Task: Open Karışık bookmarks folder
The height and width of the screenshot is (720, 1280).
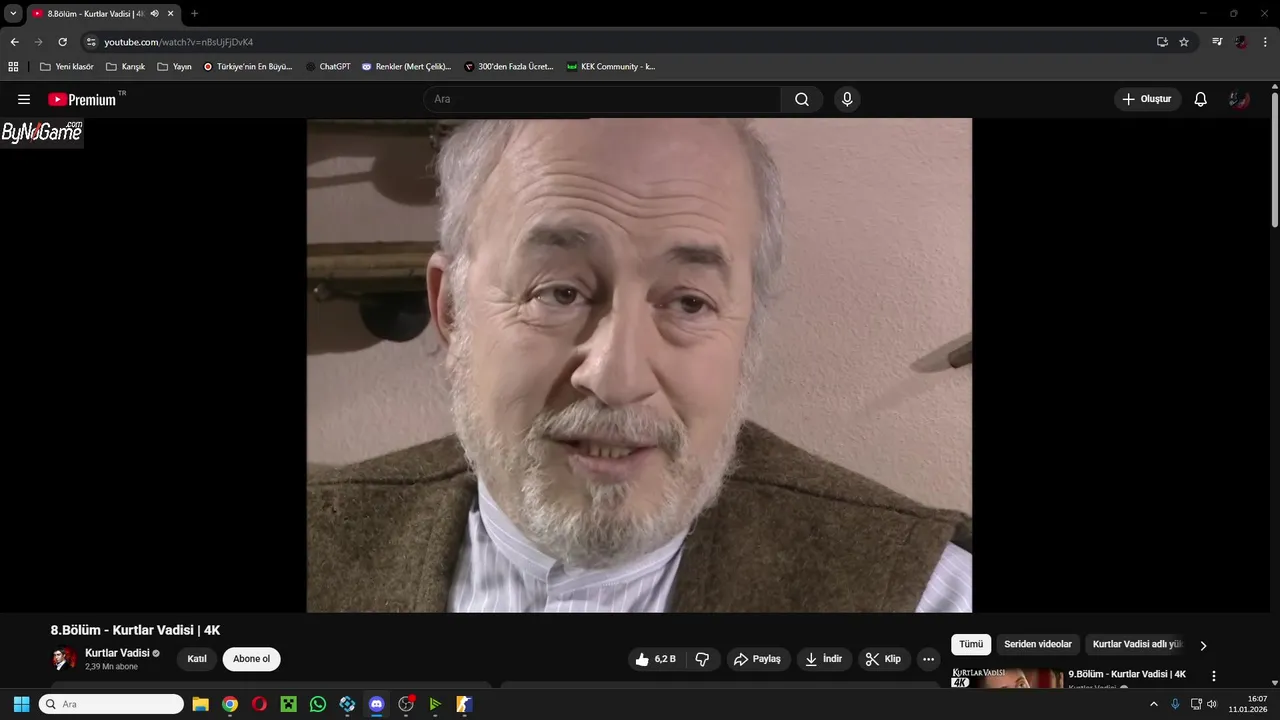Action: click(x=125, y=67)
